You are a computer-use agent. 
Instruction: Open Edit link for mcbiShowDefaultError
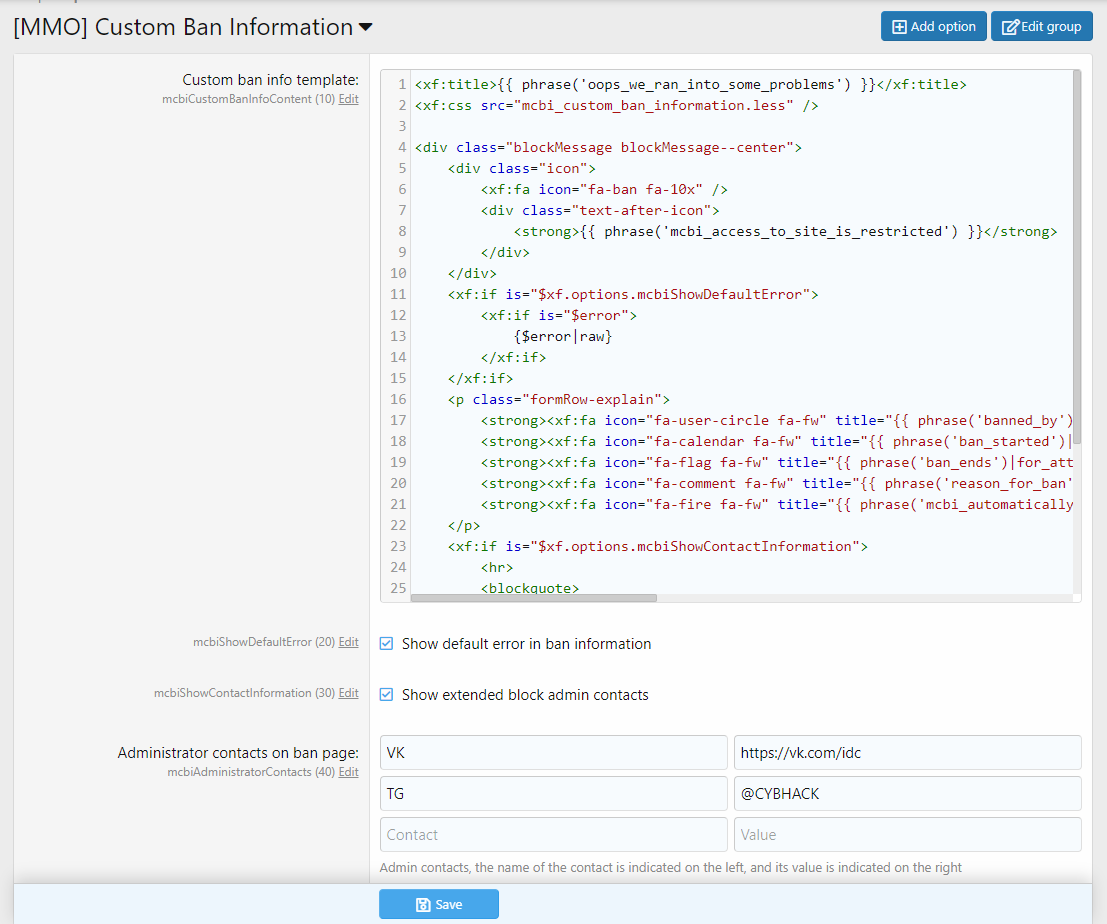tap(348, 642)
